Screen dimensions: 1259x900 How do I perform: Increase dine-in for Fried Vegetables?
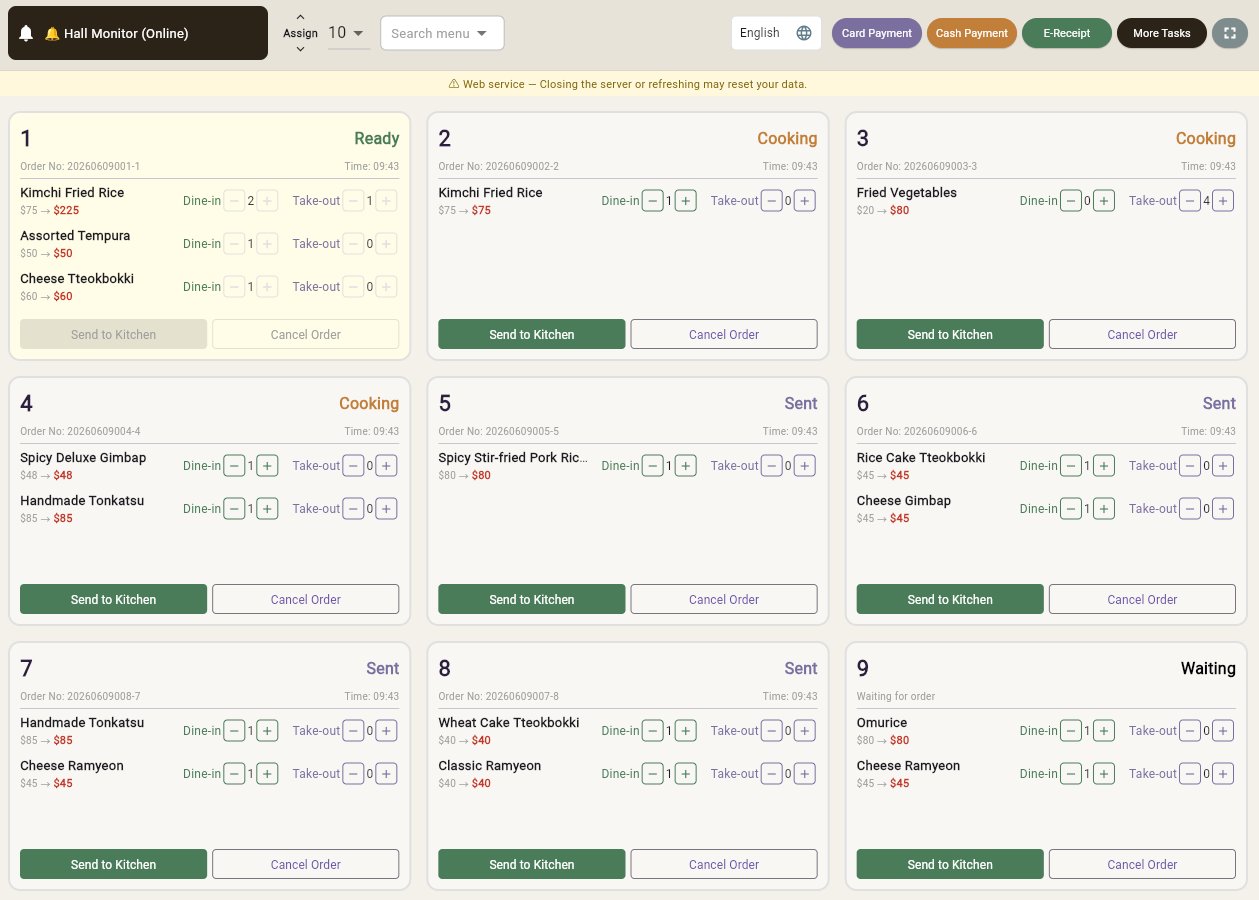point(1104,201)
